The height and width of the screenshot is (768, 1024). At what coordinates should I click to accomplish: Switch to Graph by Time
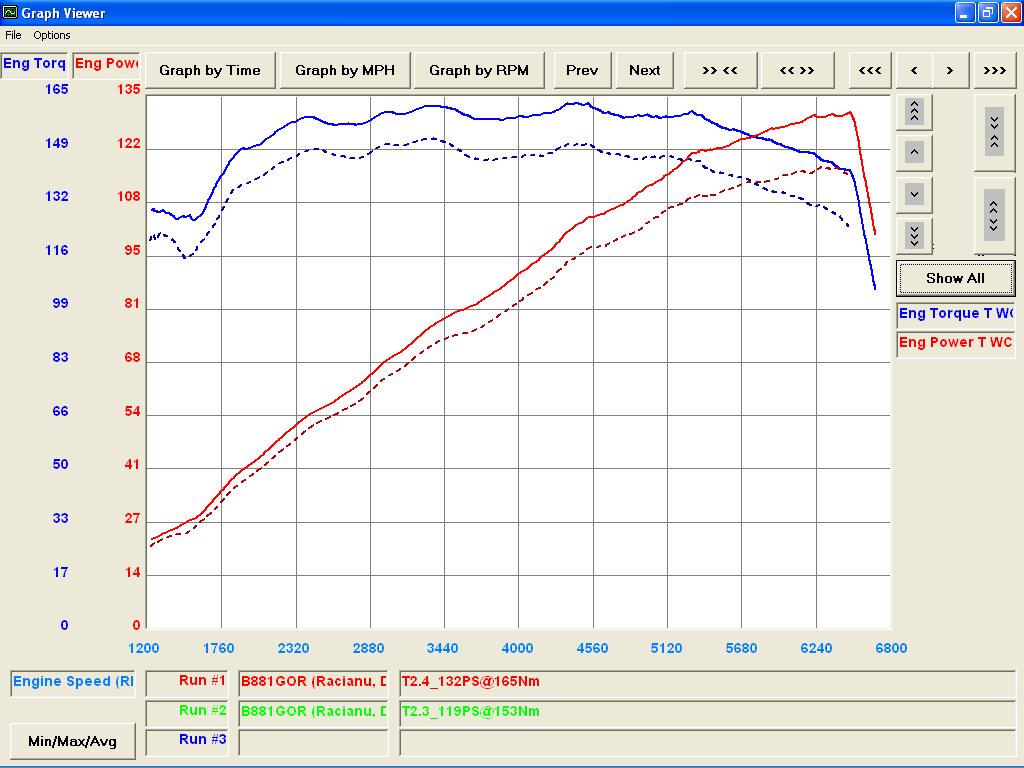[210, 71]
